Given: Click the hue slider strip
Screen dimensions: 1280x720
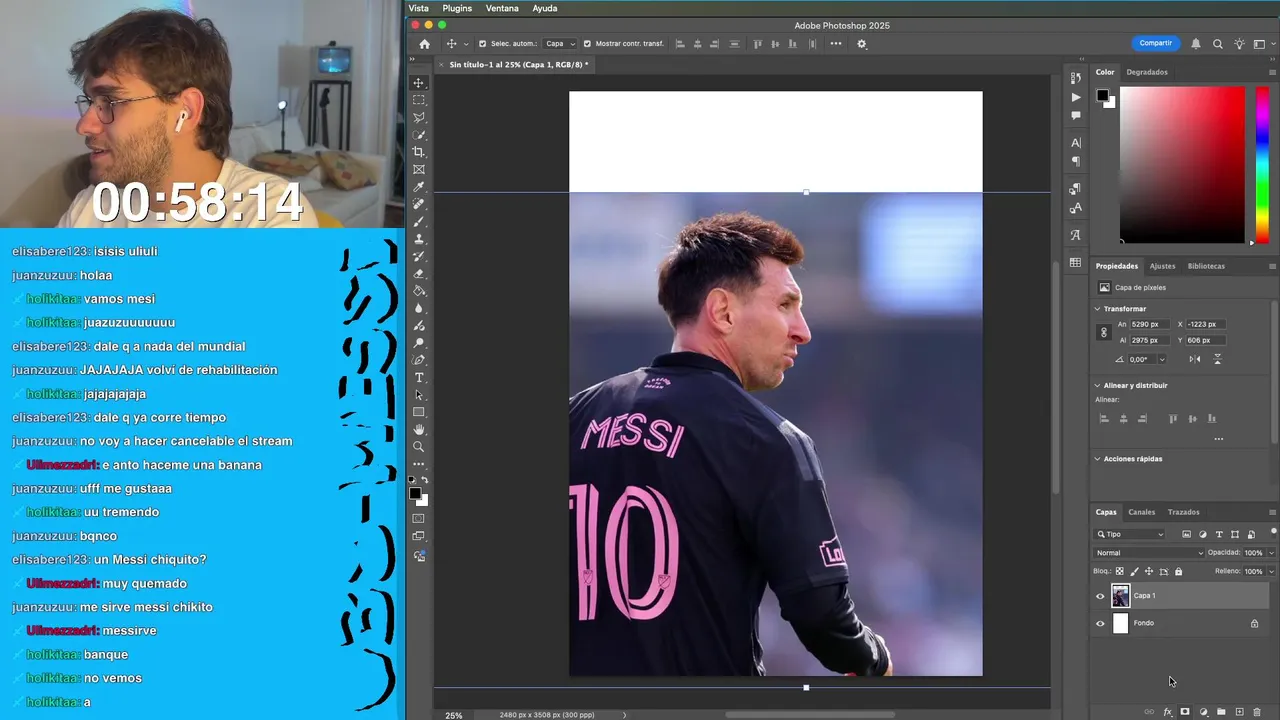Looking at the screenshot, I should (x=1263, y=165).
